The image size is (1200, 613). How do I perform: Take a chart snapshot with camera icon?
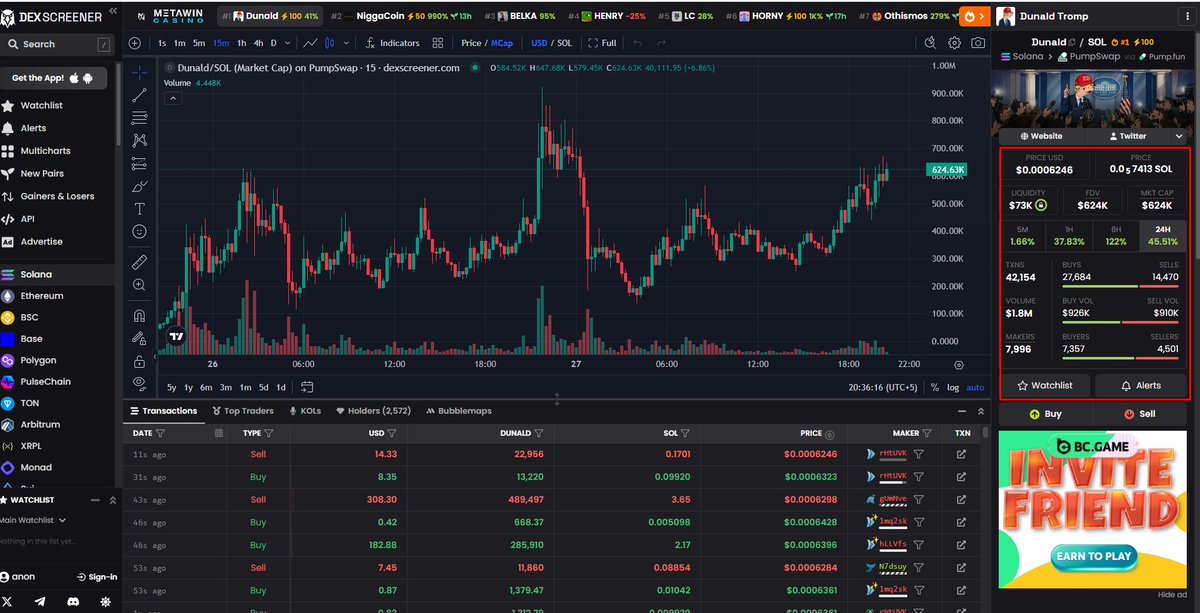click(978, 43)
